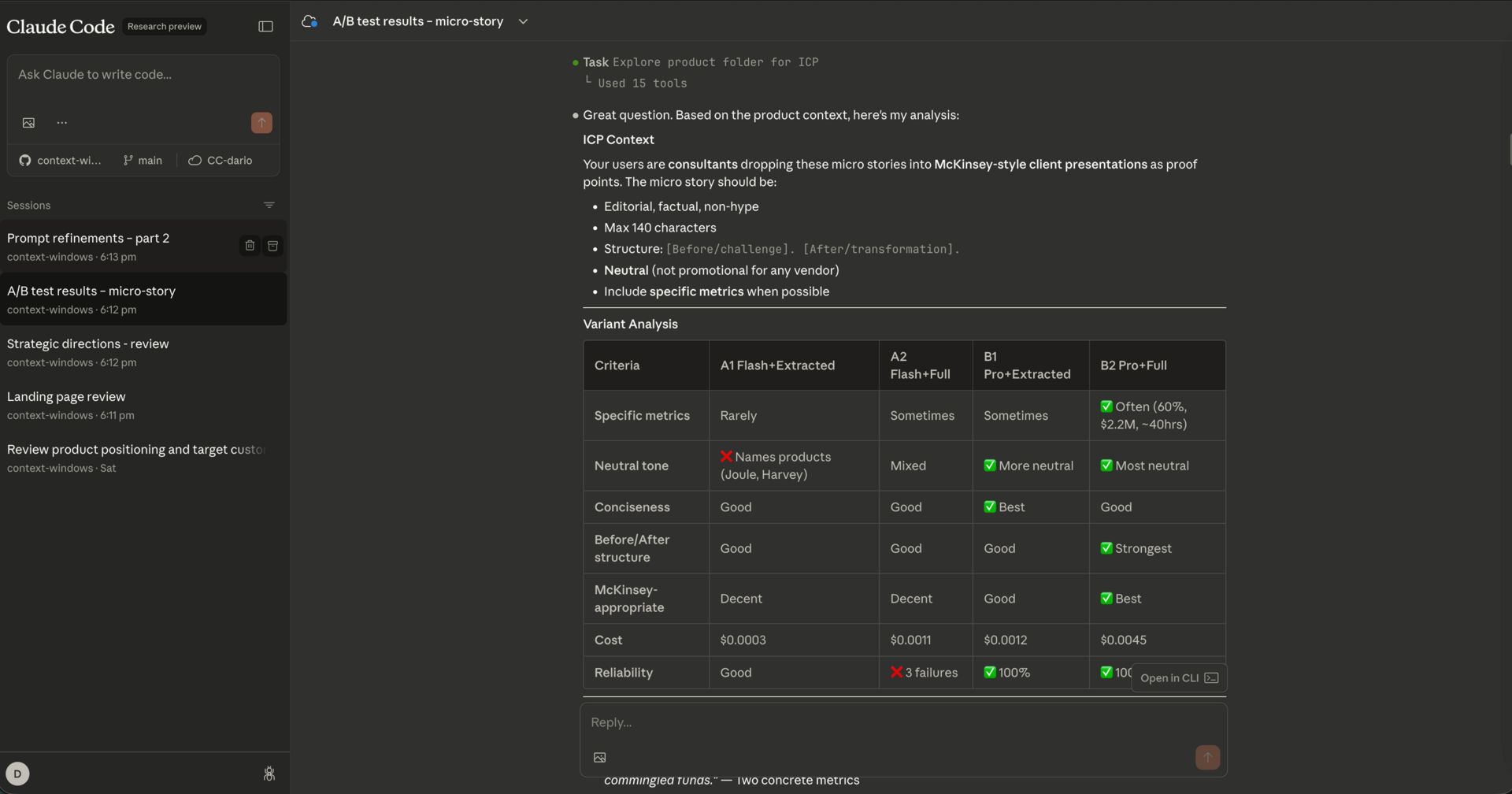Change the main branch selector
Image resolution: width=1512 pixels, height=794 pixels.
pyautogui.click(x=143, y=161)
